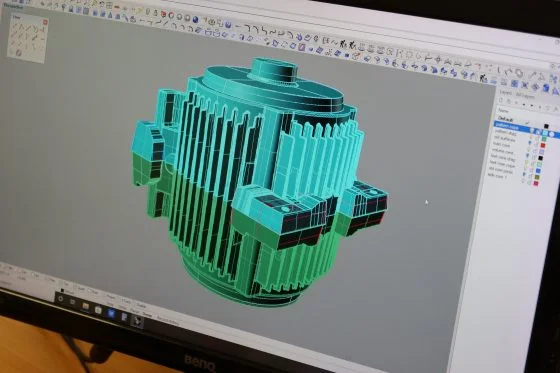Click the white material circle on highlighted layer
560x373 pixels.
(x=552, y=134)
